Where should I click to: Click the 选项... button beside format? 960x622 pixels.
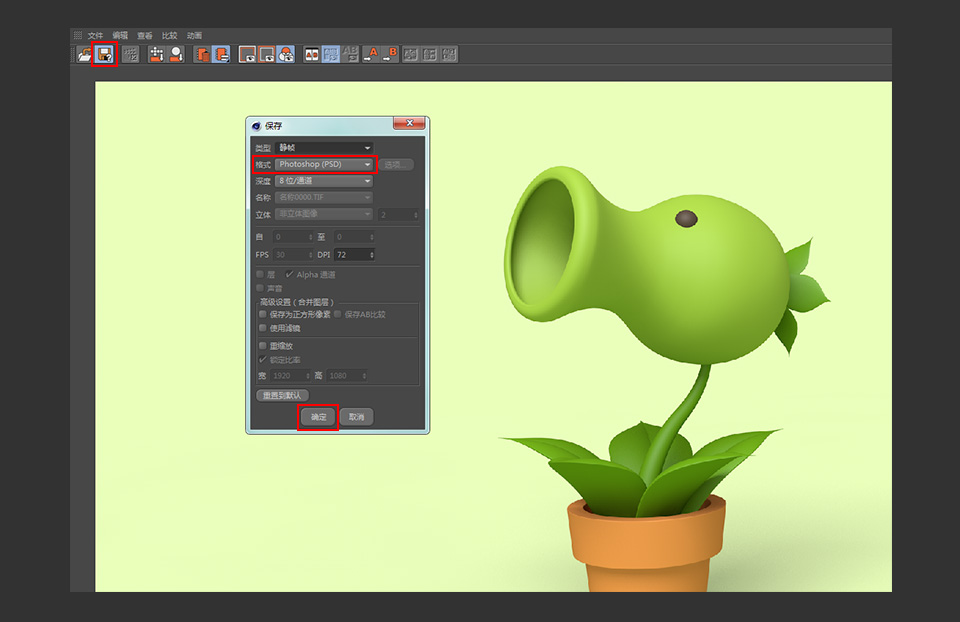point(396,164)
